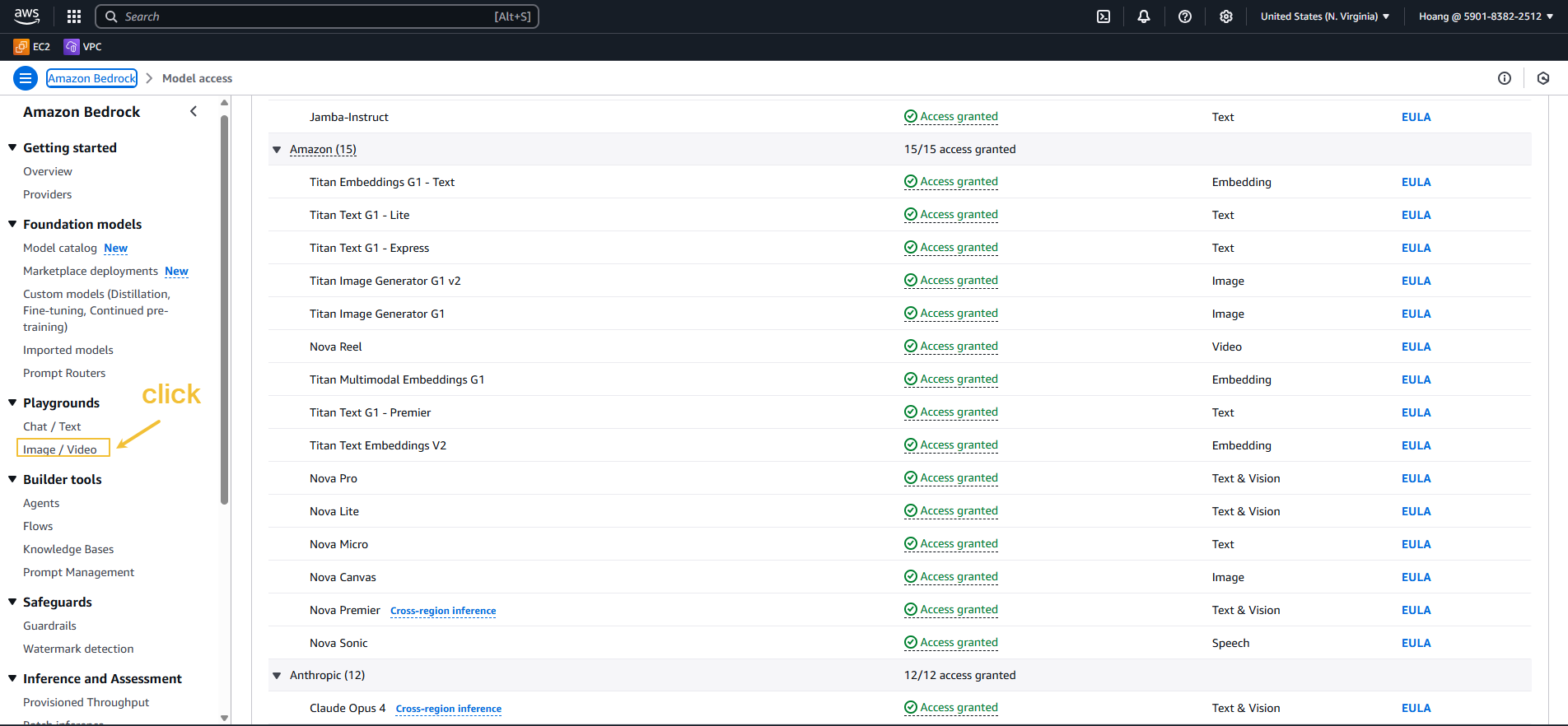Open the notifications bell
This screenshot has height=726, width=1568.
1144,16
